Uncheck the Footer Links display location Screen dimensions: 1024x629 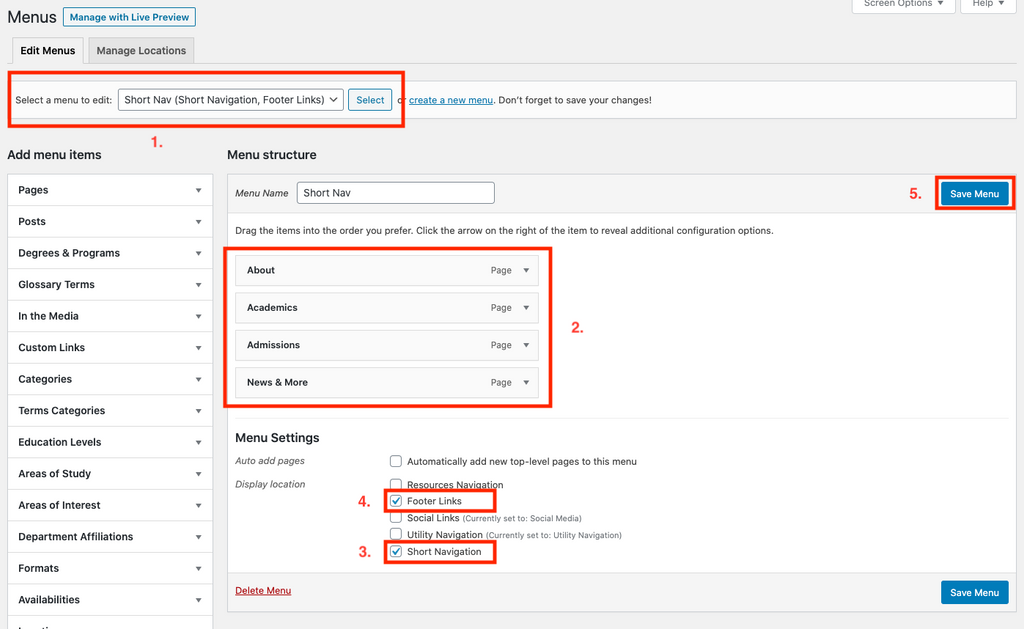(397, 501)
